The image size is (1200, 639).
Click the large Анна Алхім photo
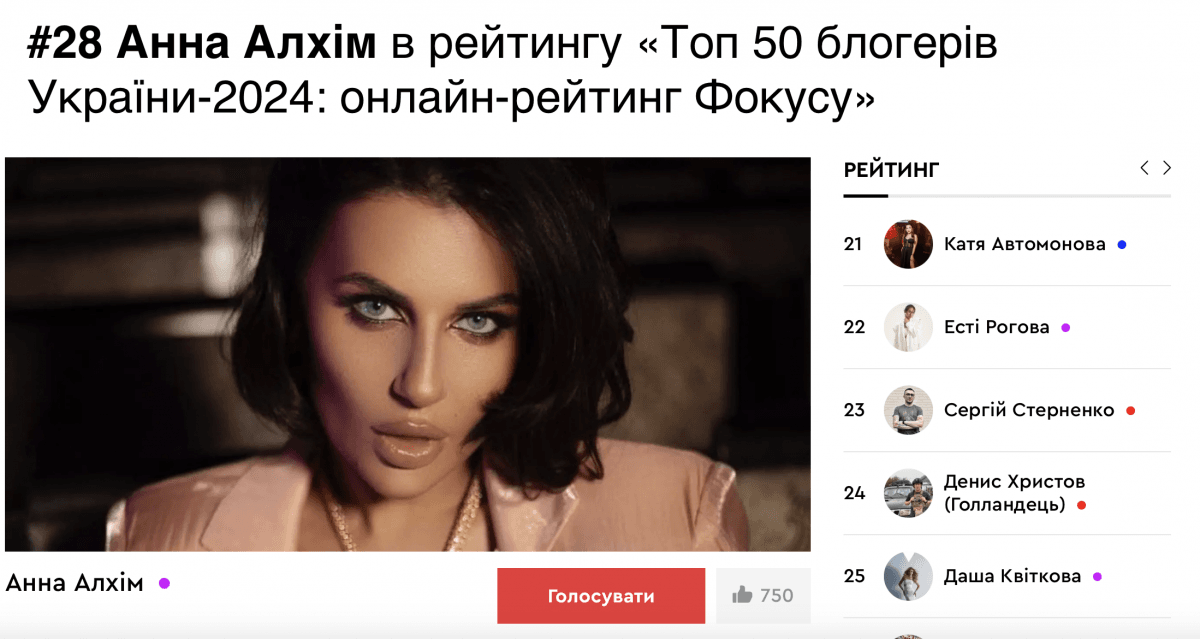(408, 354)
